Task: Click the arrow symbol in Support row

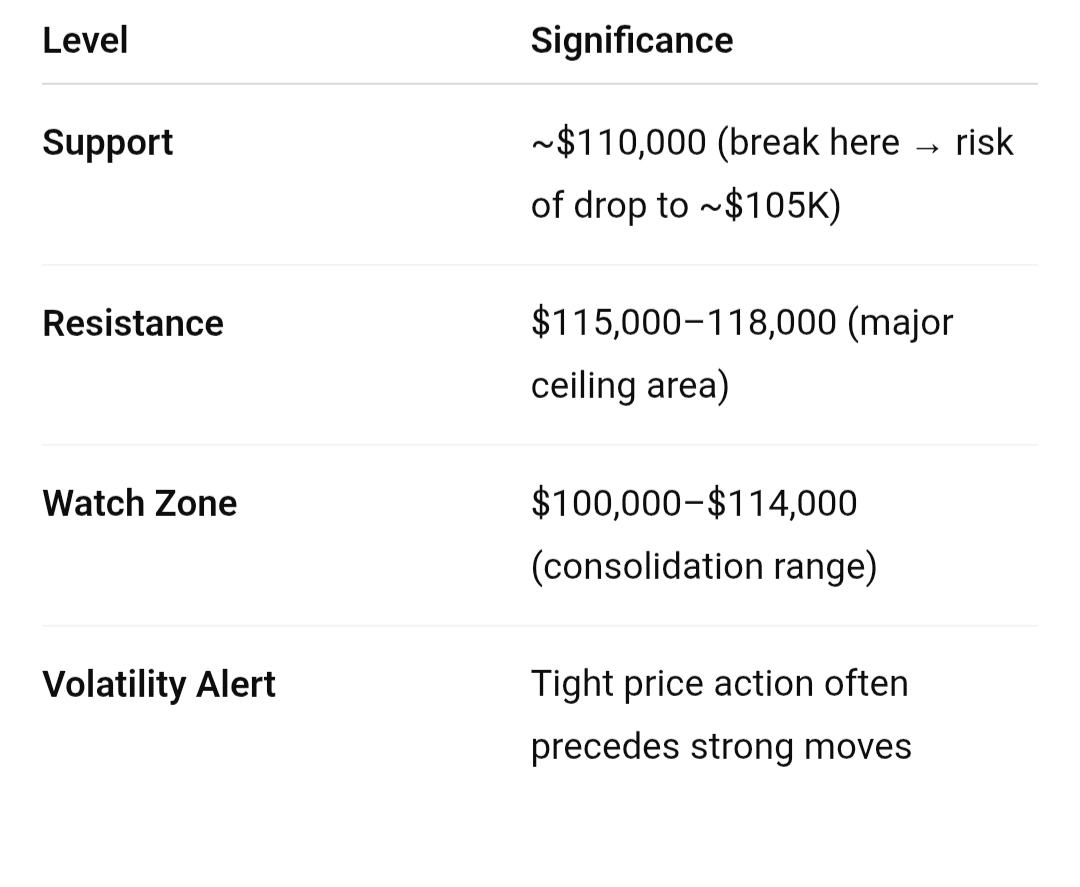Action: [927, 145]
